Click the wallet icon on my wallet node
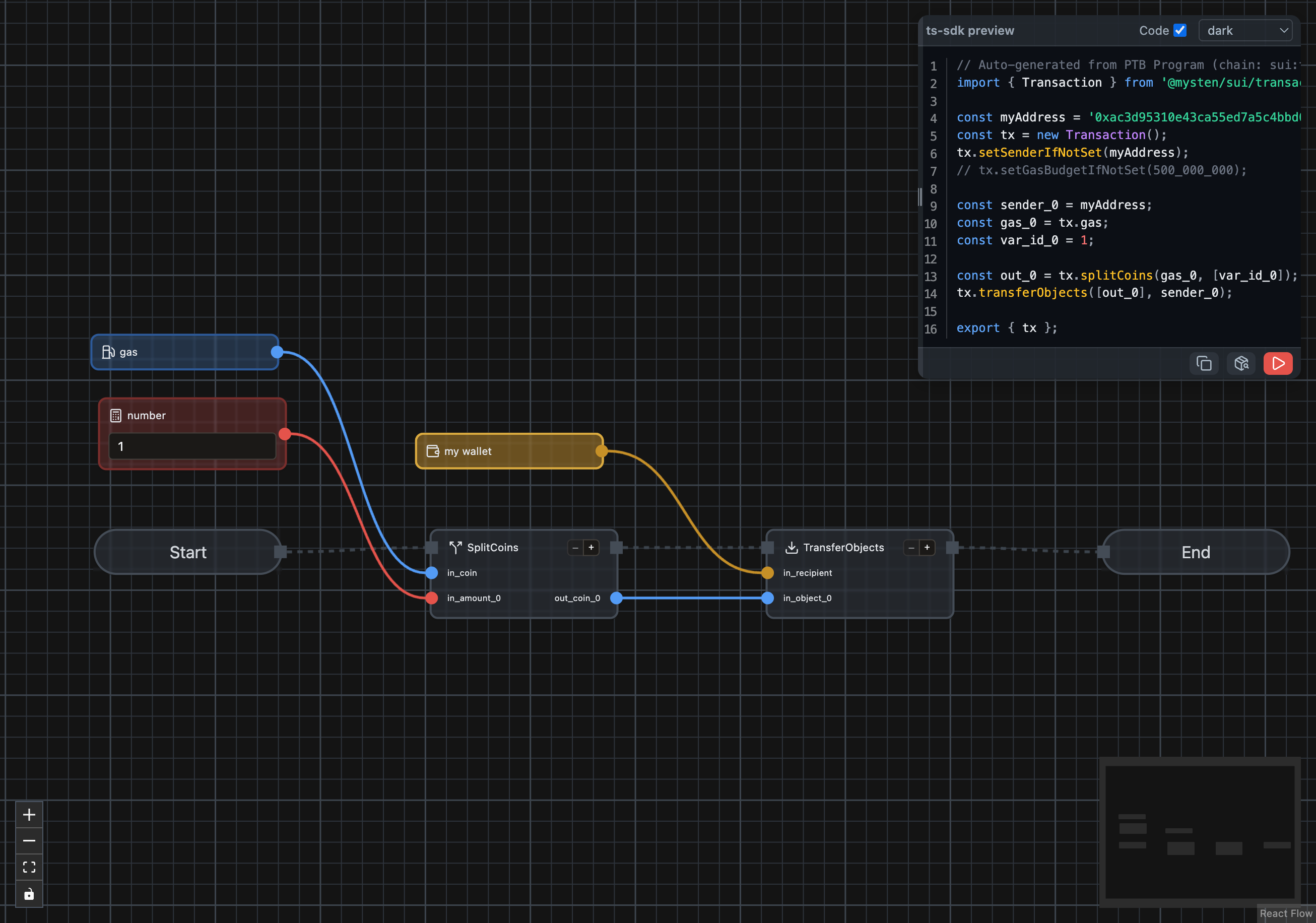The image size is (1316, 923). 433,451
